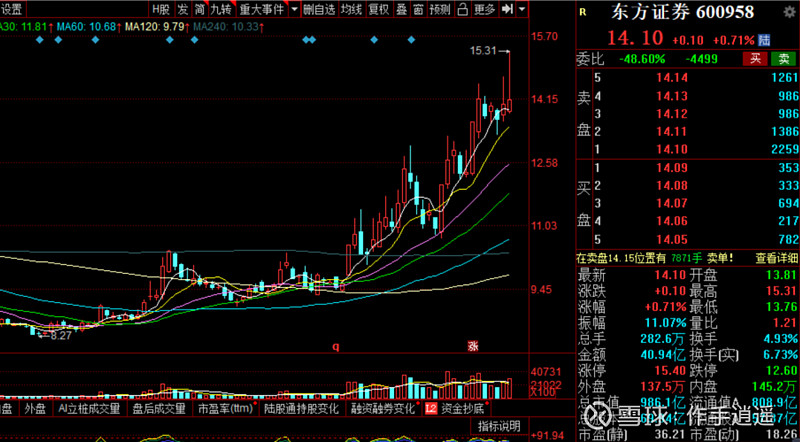
Task: Click the 叠 overlay button
Action: [402, 9]
